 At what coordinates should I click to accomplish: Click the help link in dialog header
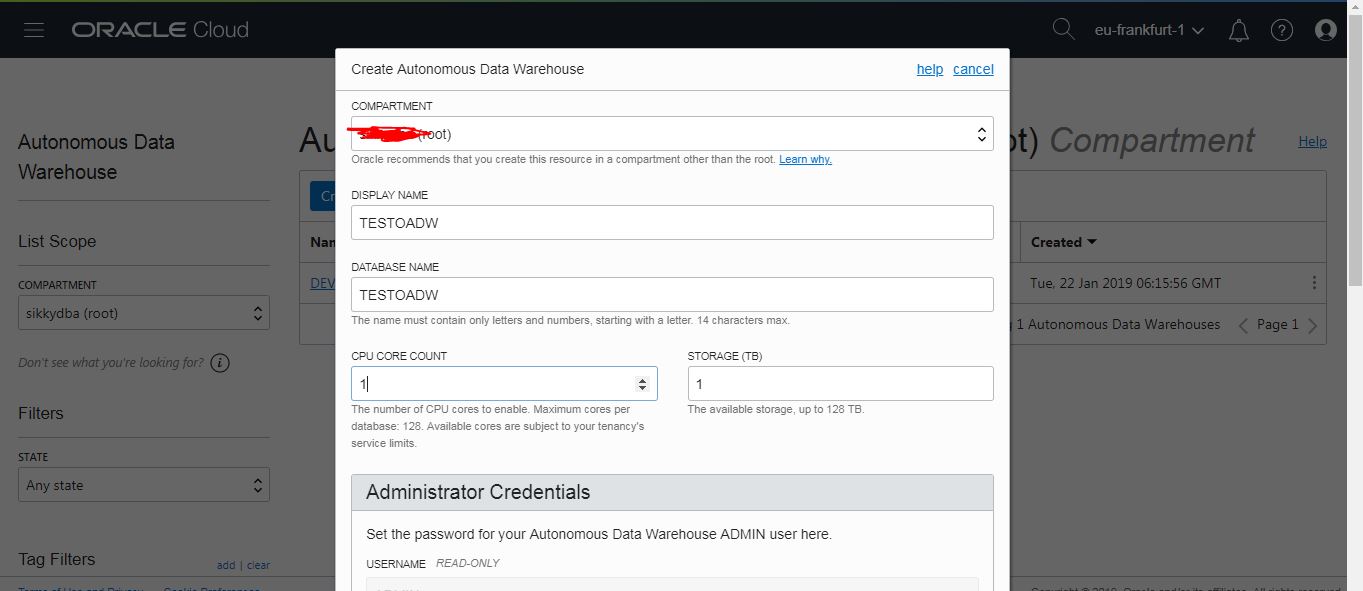pos(930,69)
